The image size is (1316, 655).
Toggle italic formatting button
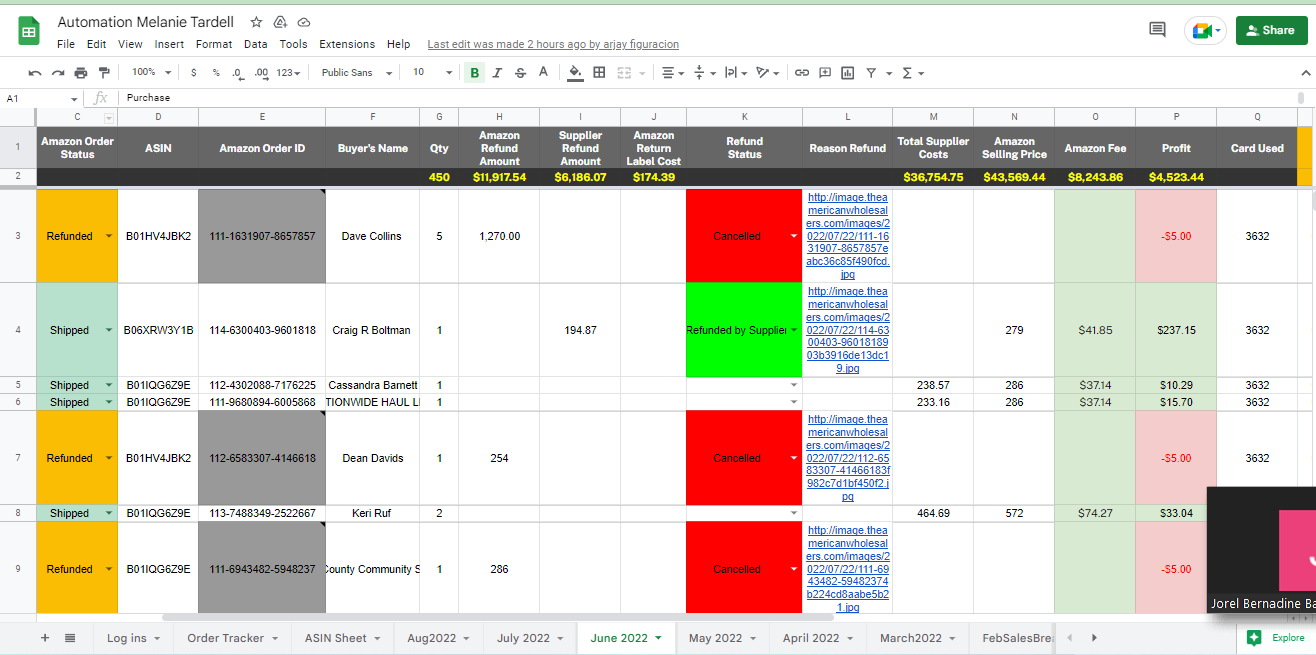pos(498,73)
